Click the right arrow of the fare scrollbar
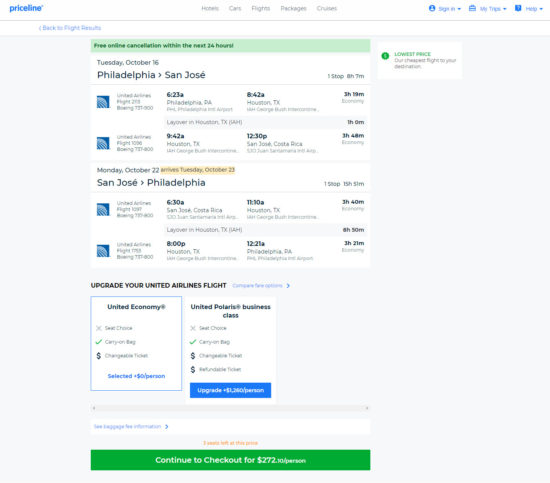Image resolution: width=550 pixels, height=483 pixels. [367, 408]
